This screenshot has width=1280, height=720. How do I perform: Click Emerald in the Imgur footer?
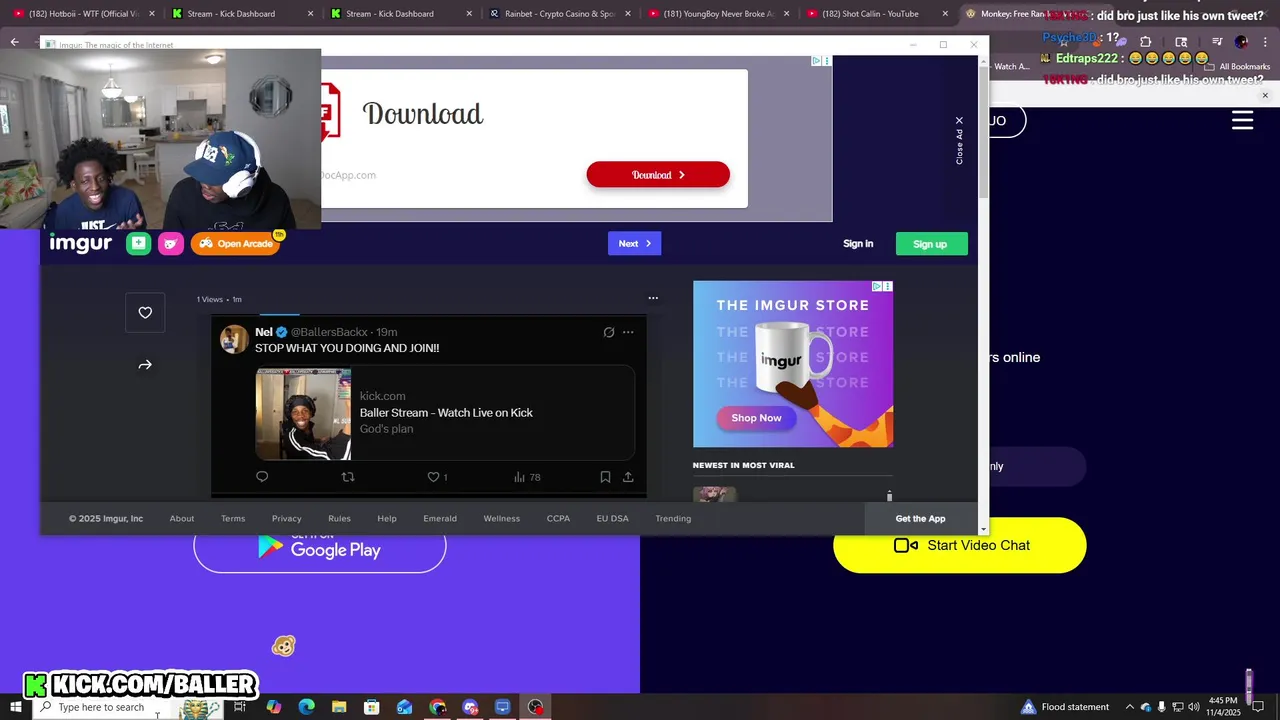440,518
